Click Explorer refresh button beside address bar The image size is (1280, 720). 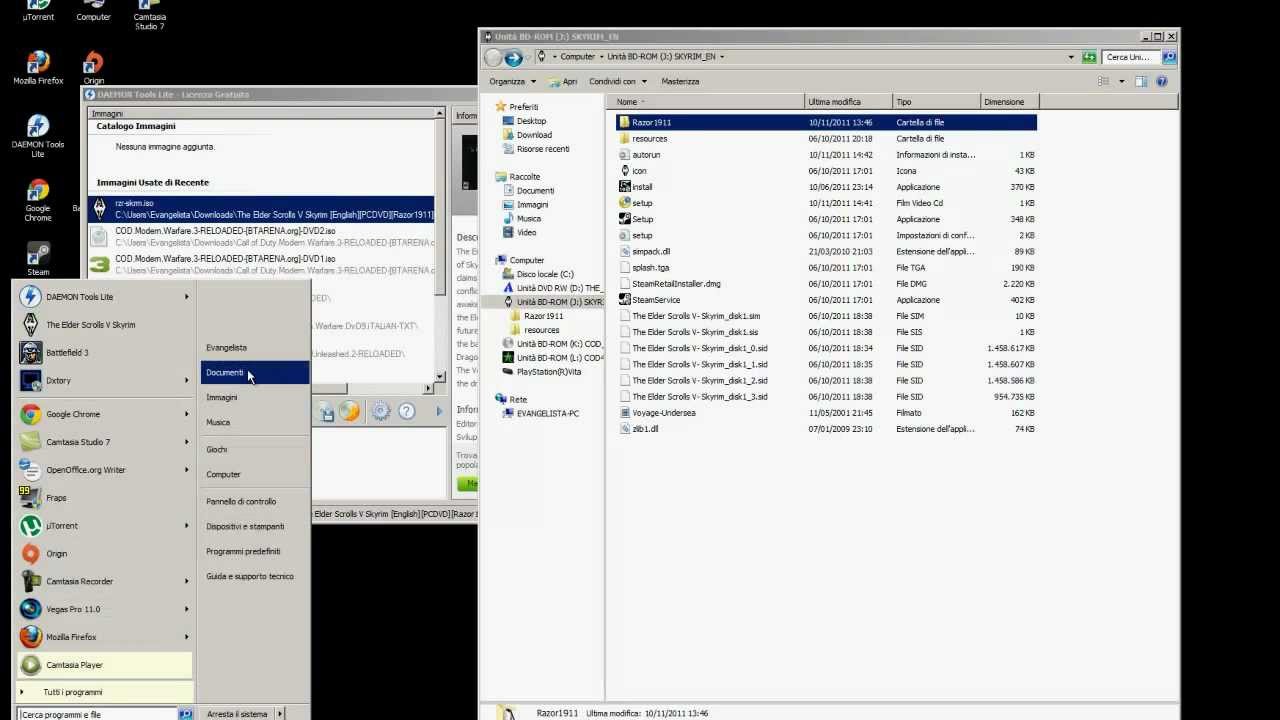(x=1089, y=57)
